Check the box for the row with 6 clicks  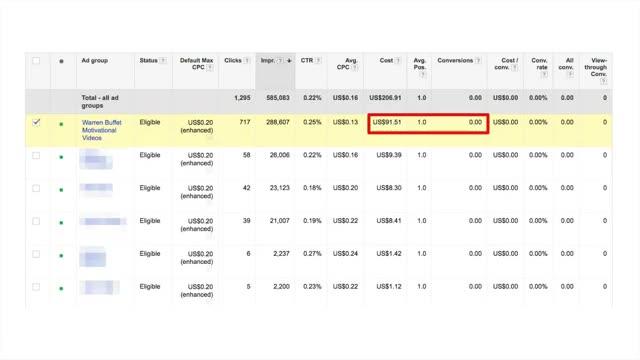(36, 254)
